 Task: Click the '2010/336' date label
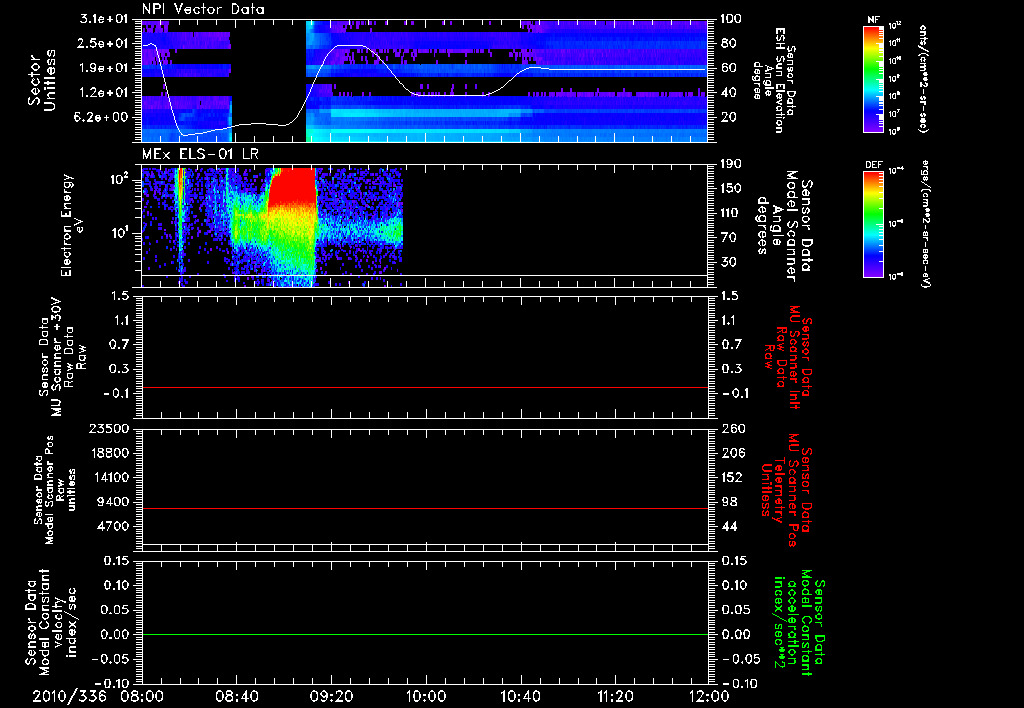click(x=69, y=696)
